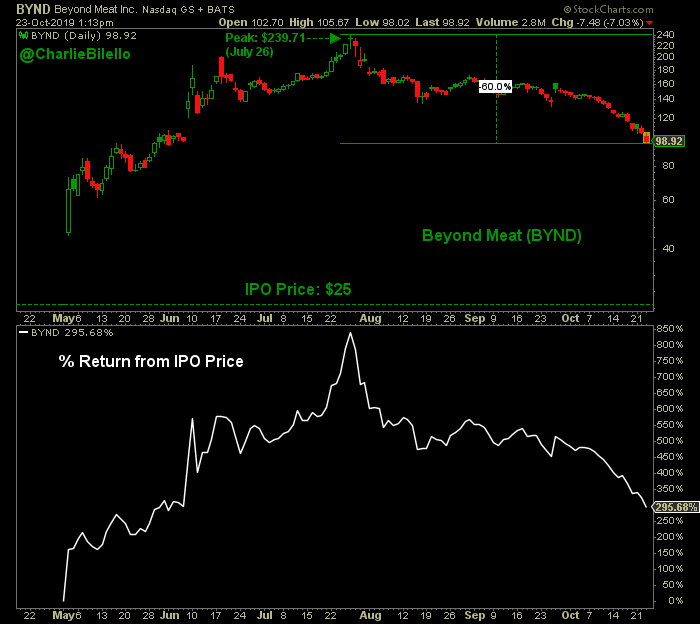The image size is (700, 624).
Task: Click the BYND (Daily) 98.92 legend
Action: [x=84, y=36]
